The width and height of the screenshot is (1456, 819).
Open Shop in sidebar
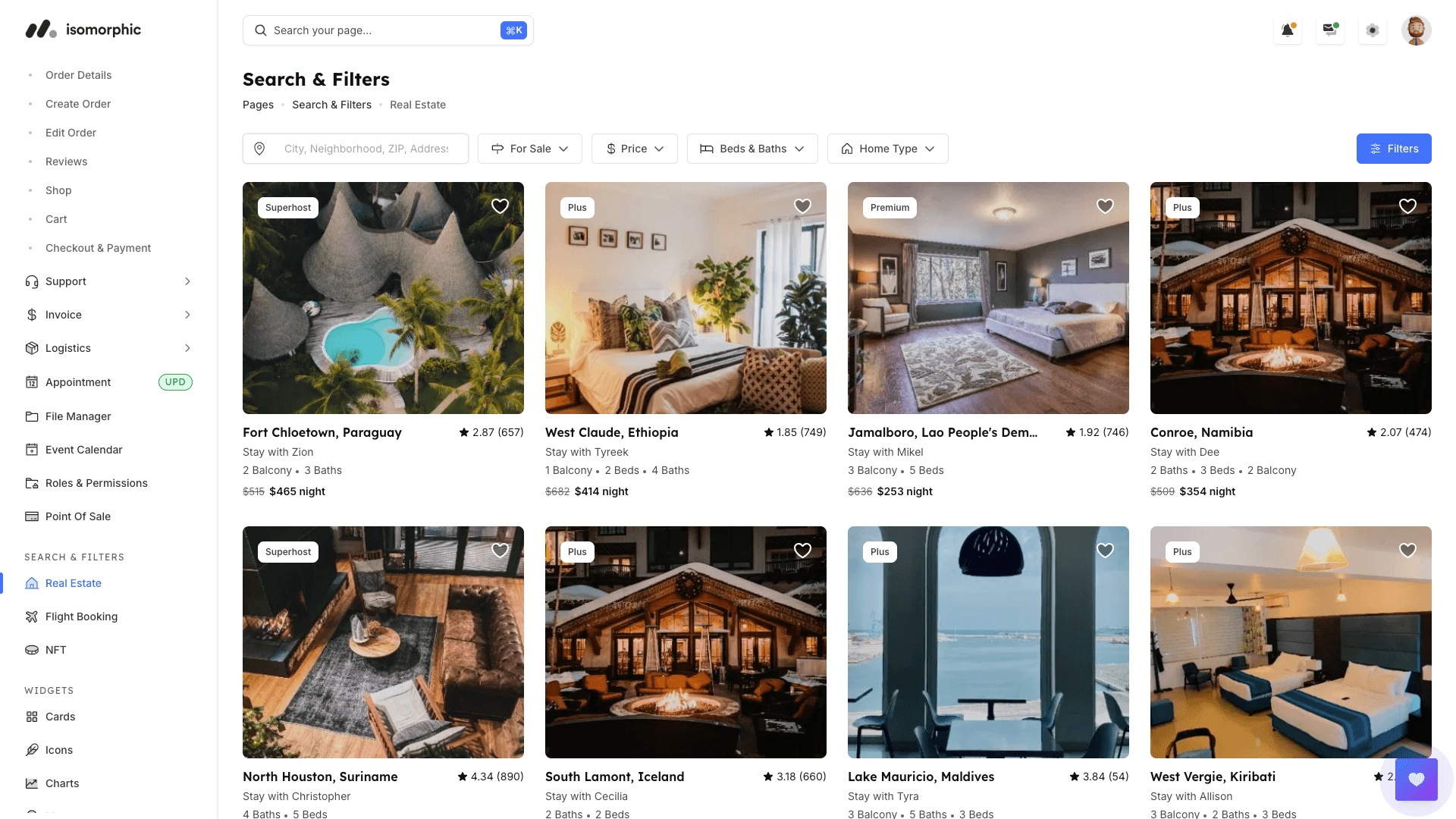[x=58, y=190]
